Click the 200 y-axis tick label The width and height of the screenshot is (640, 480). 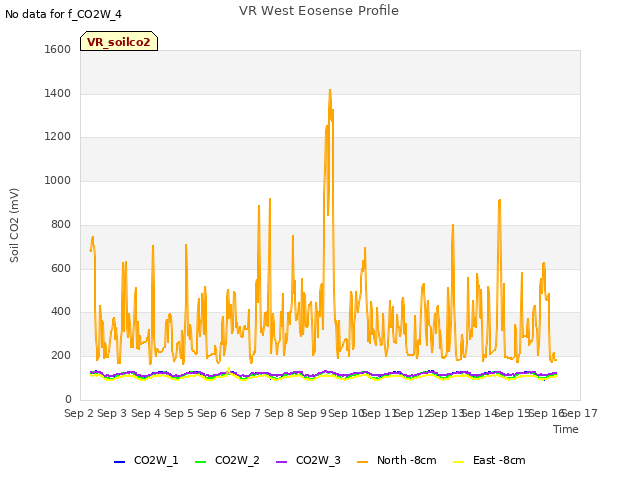pos(61,356)
